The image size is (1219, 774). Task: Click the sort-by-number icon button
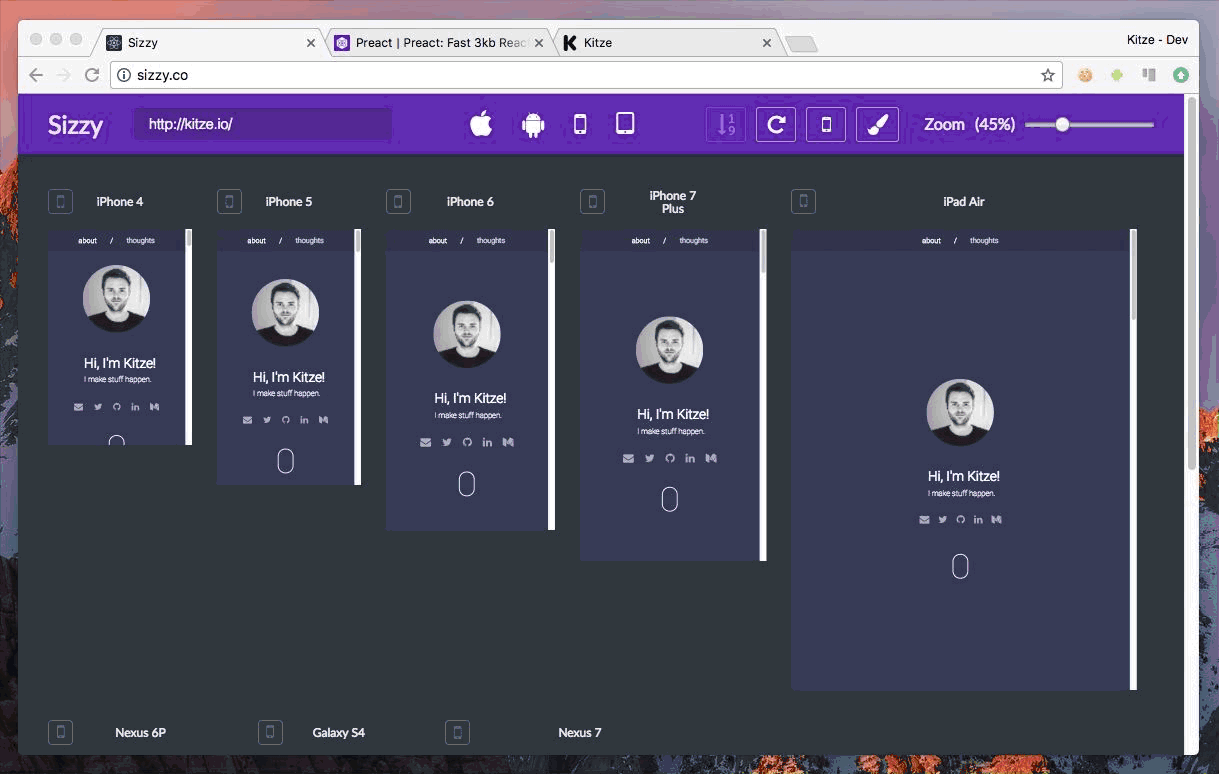click(726, 125)
